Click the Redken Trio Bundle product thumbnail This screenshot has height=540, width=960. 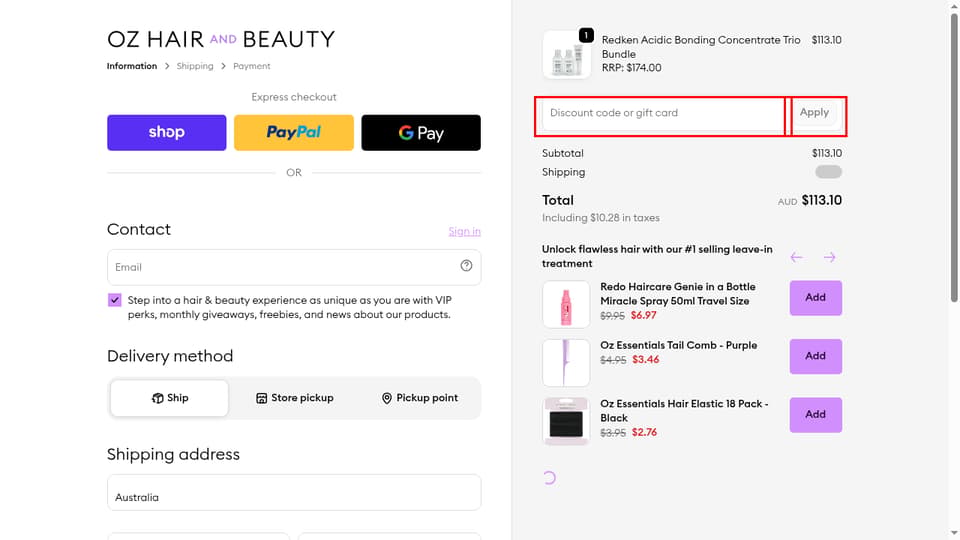tap(566, 54)
